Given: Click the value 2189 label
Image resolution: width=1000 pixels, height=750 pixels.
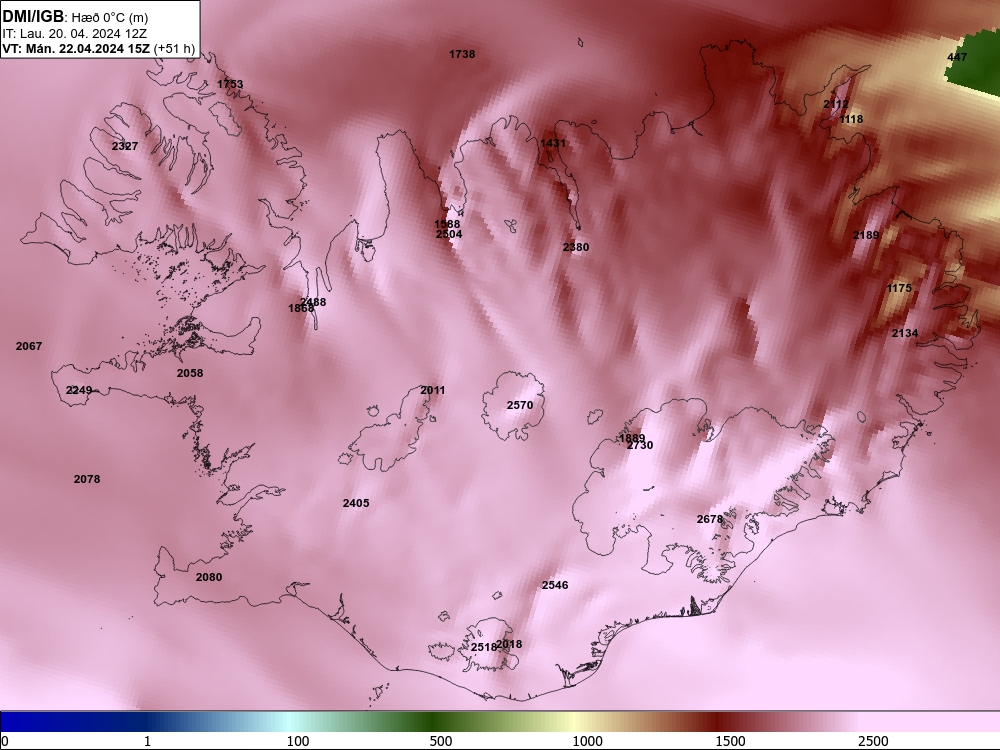Looking at the screenshot, I should click(866, 235).
